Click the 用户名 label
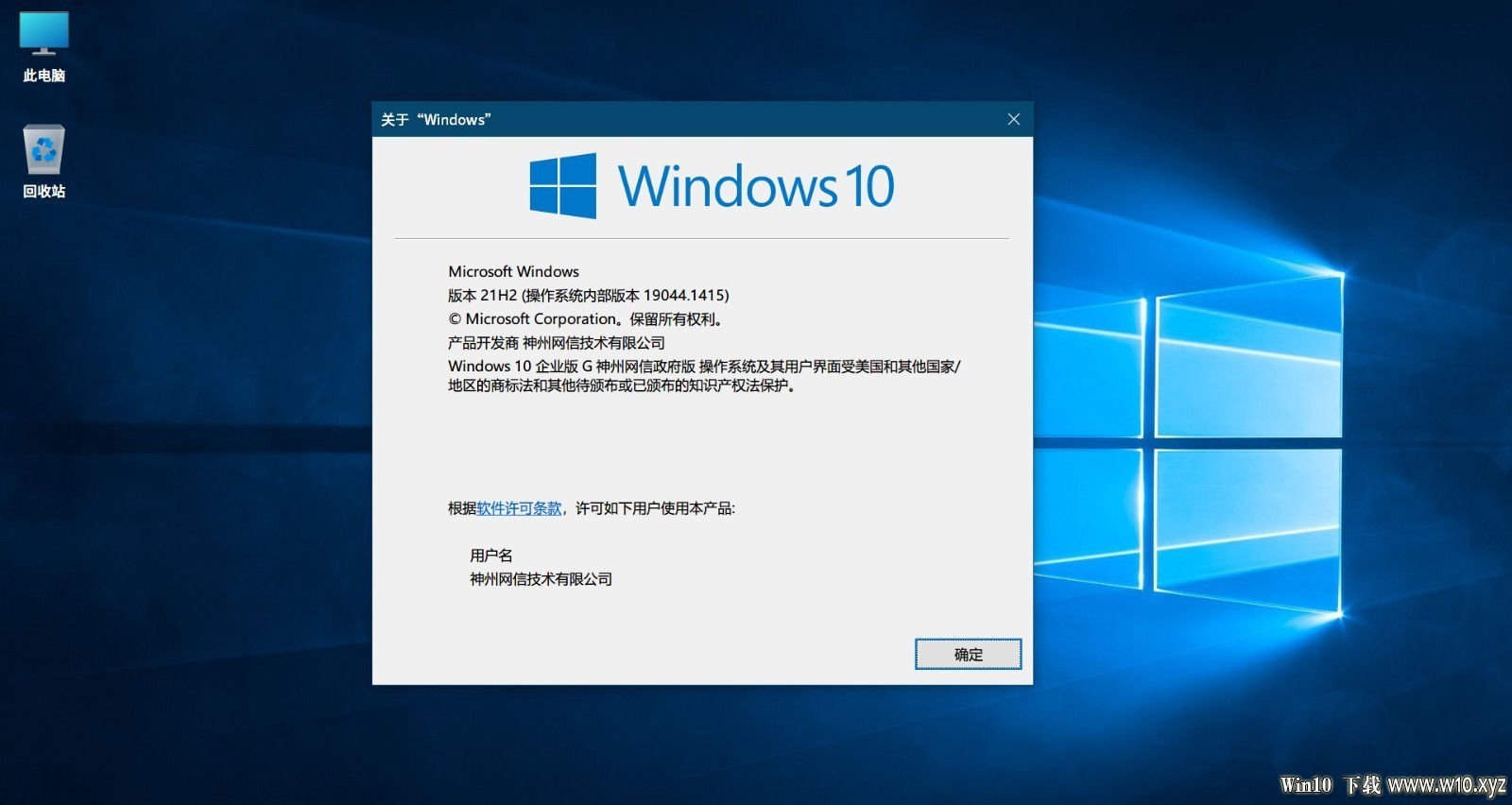1512x805 pixels. point(491,556)
